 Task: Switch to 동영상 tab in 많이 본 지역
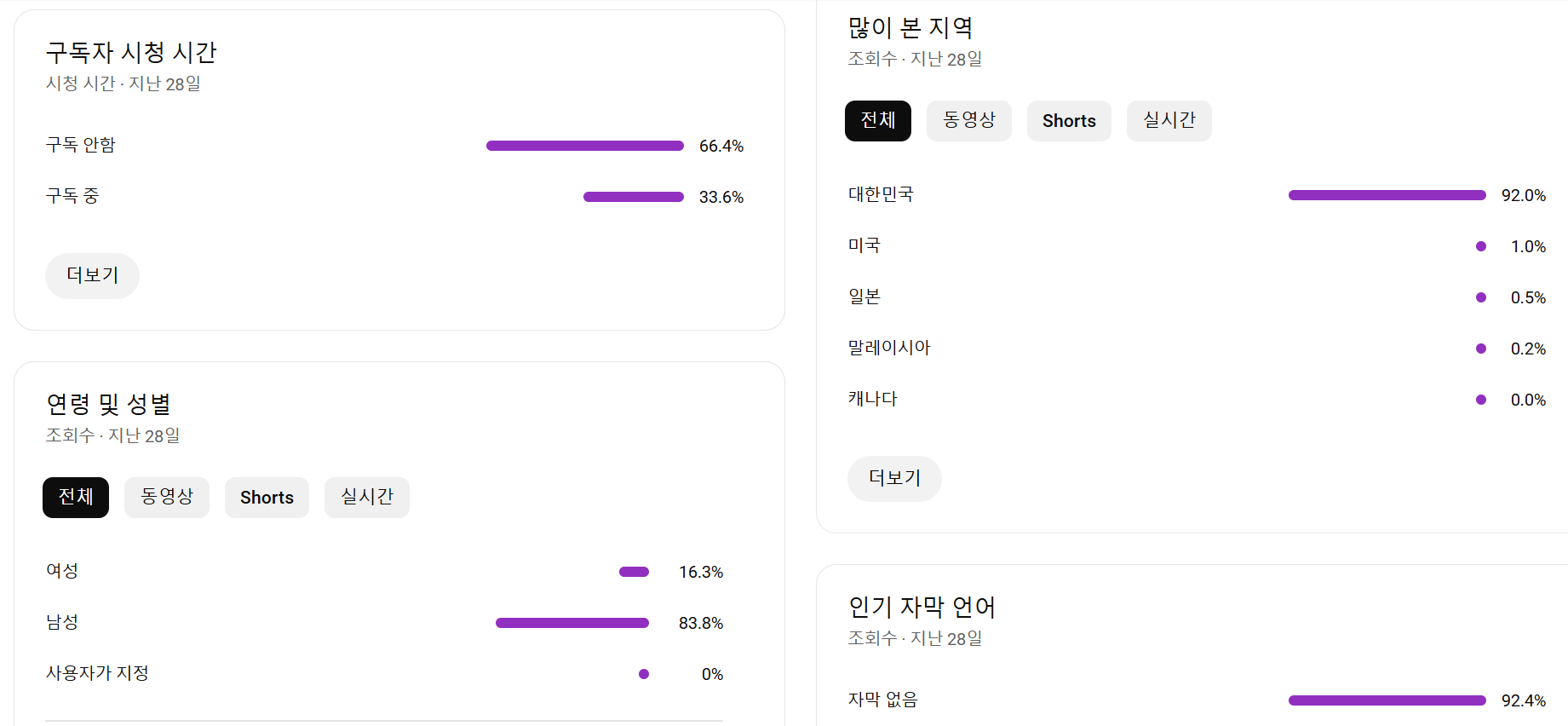[x=969, y=121]
